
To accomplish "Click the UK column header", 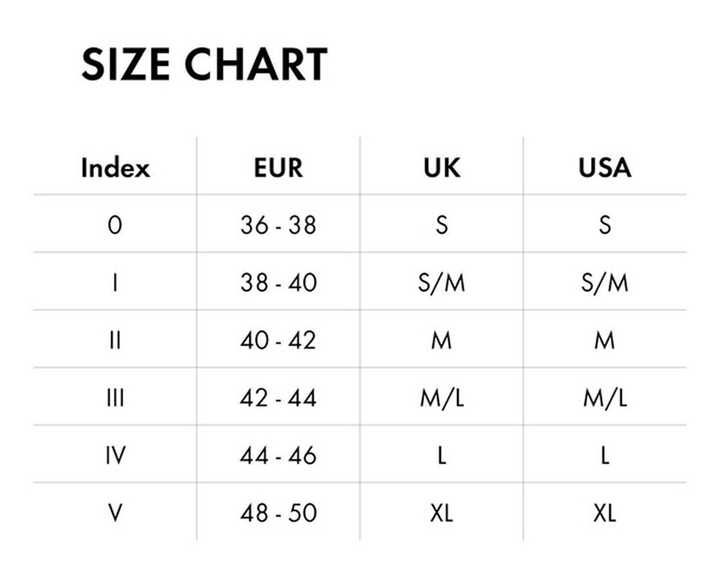I will coord(441,167).
